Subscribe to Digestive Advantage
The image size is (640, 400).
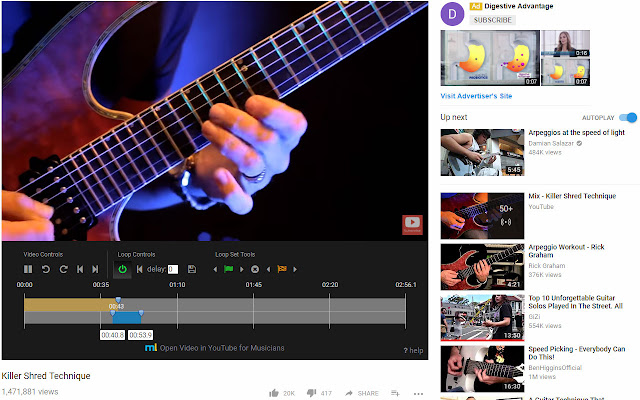pyautogui.click(x=492, y=20)
